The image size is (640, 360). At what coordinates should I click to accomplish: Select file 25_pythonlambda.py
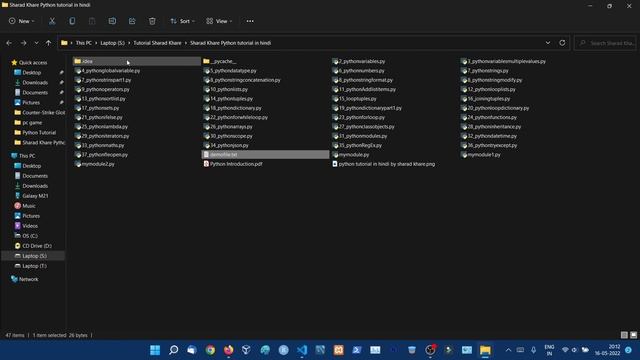pyautogui.click(x=104, y=127)
